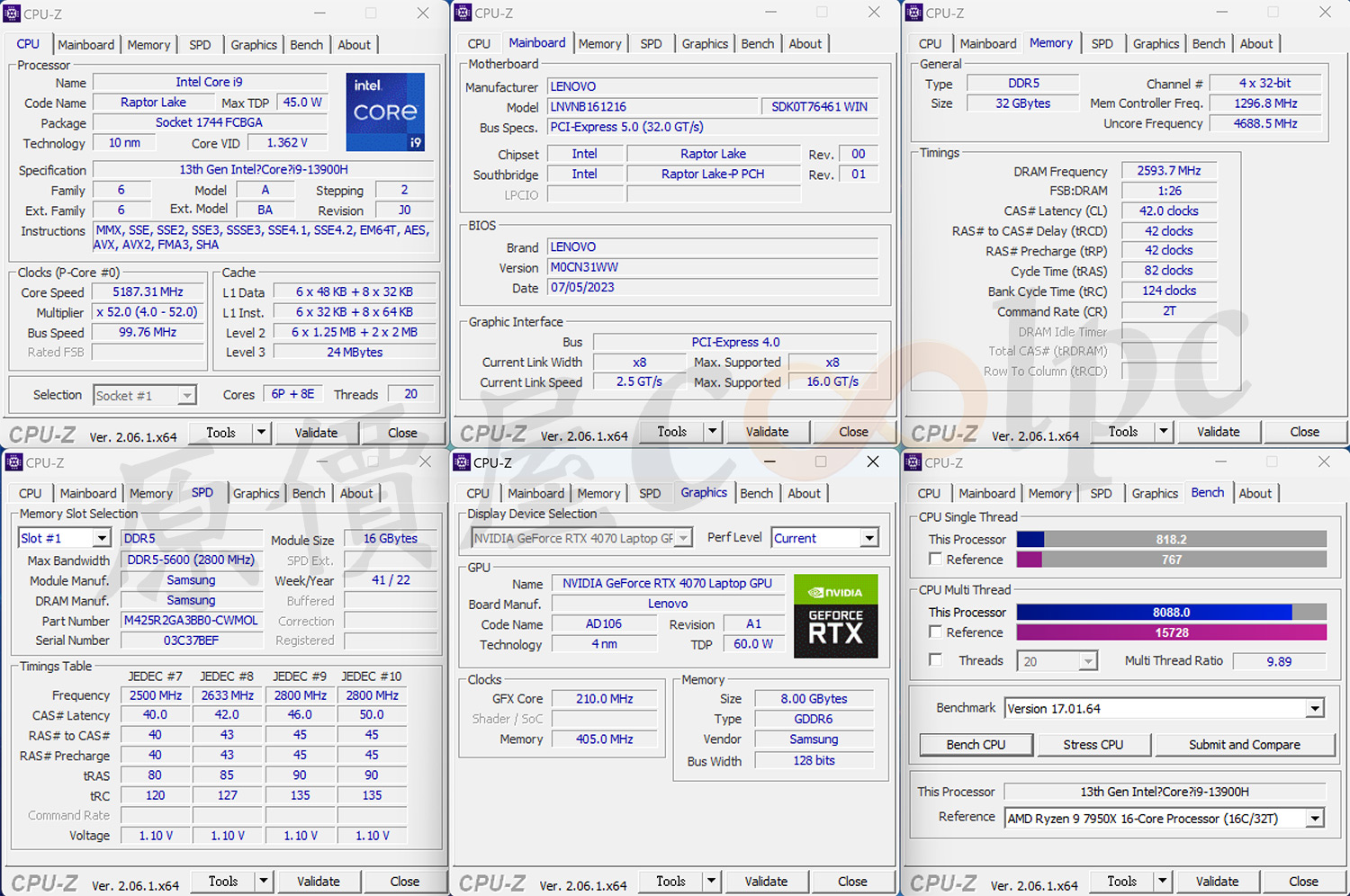Click the NVIDIA GeForce RTX logo
1350x896 pixels.
tap(835, 616)
